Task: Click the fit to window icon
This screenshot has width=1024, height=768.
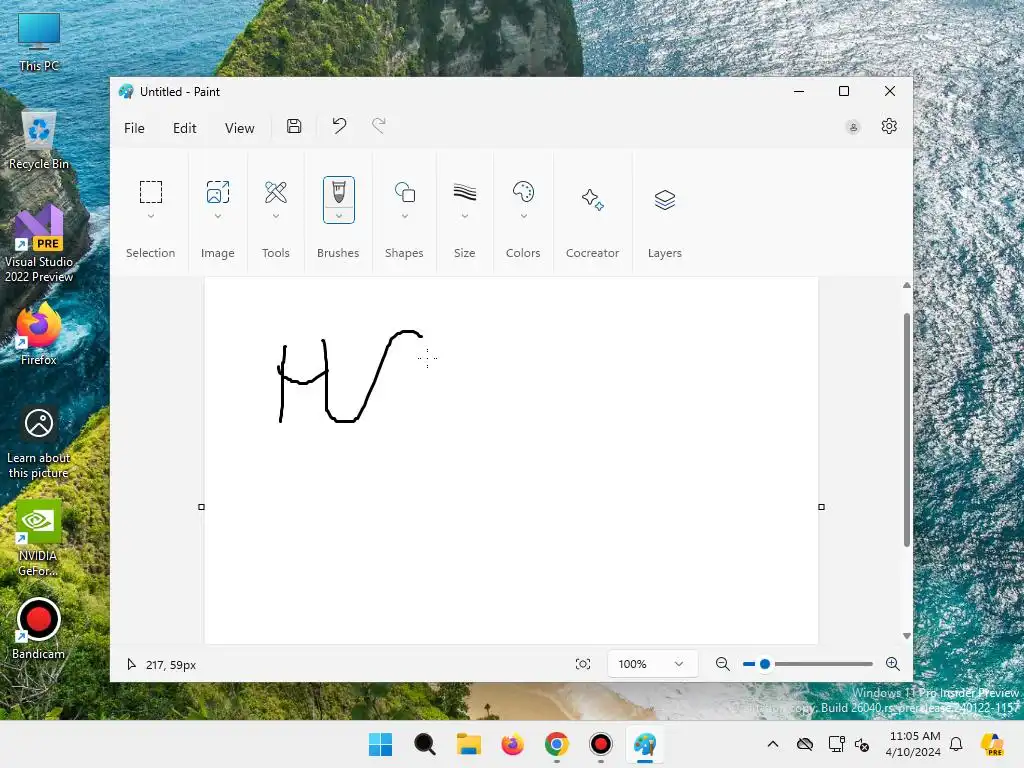Action: coord(583,664)
